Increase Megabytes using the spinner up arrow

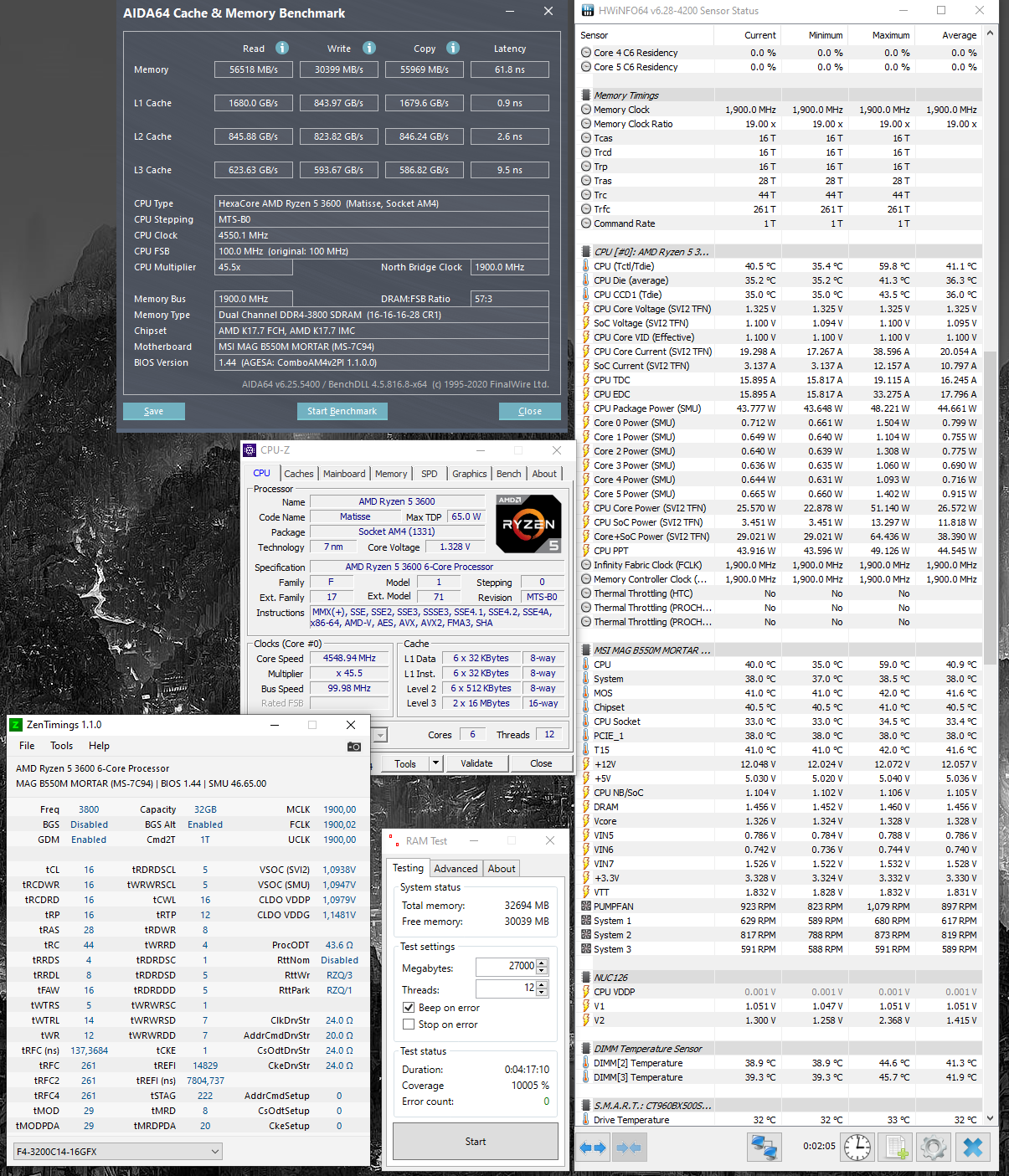[543, 963]
